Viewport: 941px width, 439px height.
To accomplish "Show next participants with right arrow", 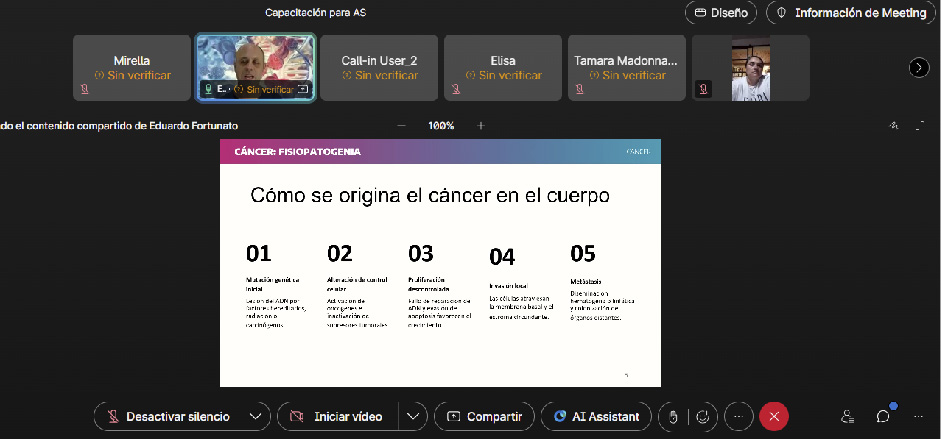I will (x=918, y=67).
